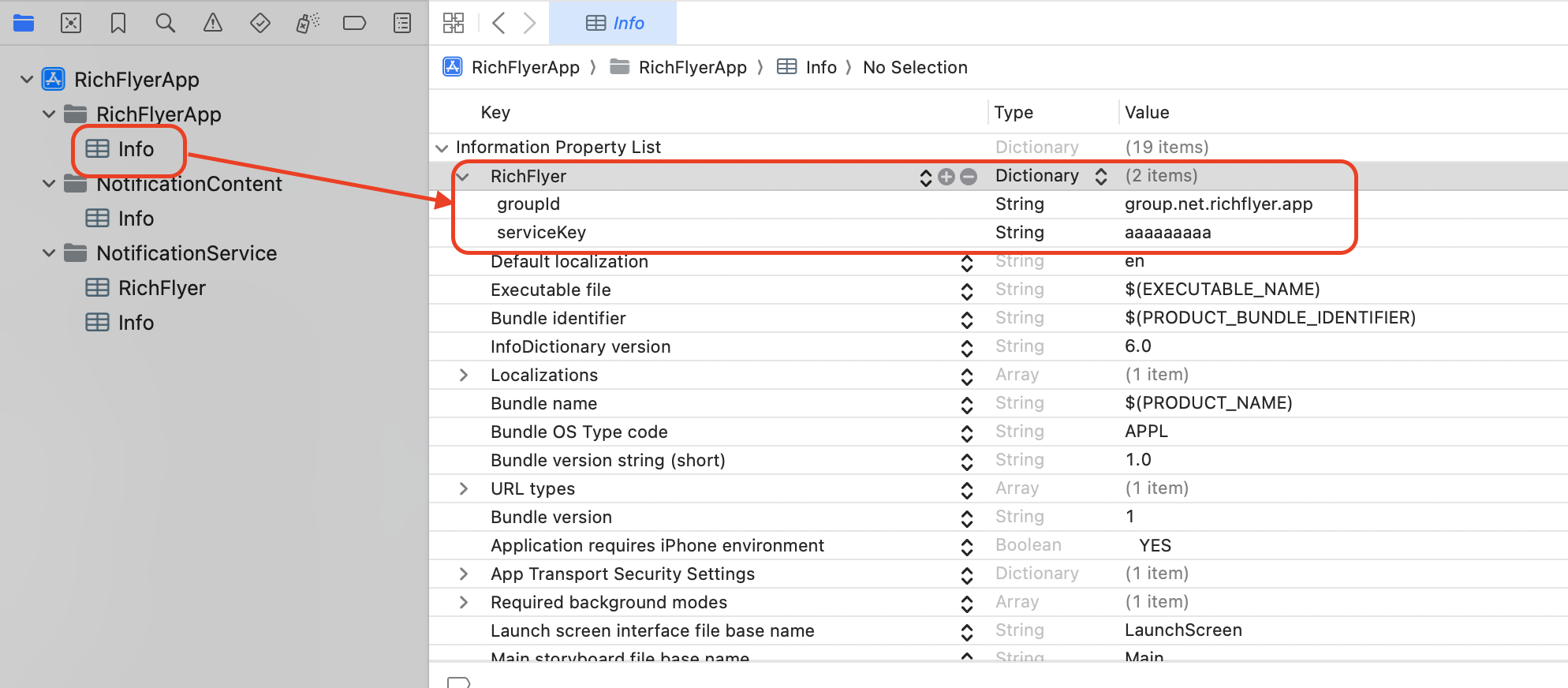Image resolution: width=1568 pixels, height=688 pixels.
Task: Select Info plist under NotificationService
Action: coord(120,323)
